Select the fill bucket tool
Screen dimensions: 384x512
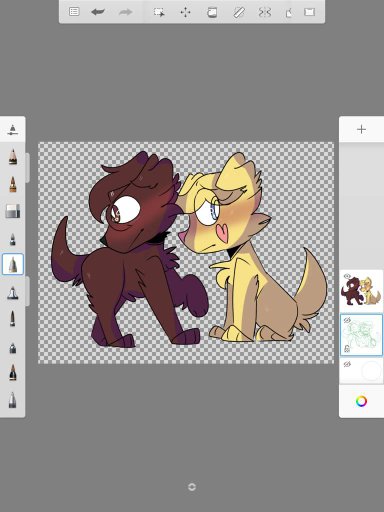tap(212, 12)
